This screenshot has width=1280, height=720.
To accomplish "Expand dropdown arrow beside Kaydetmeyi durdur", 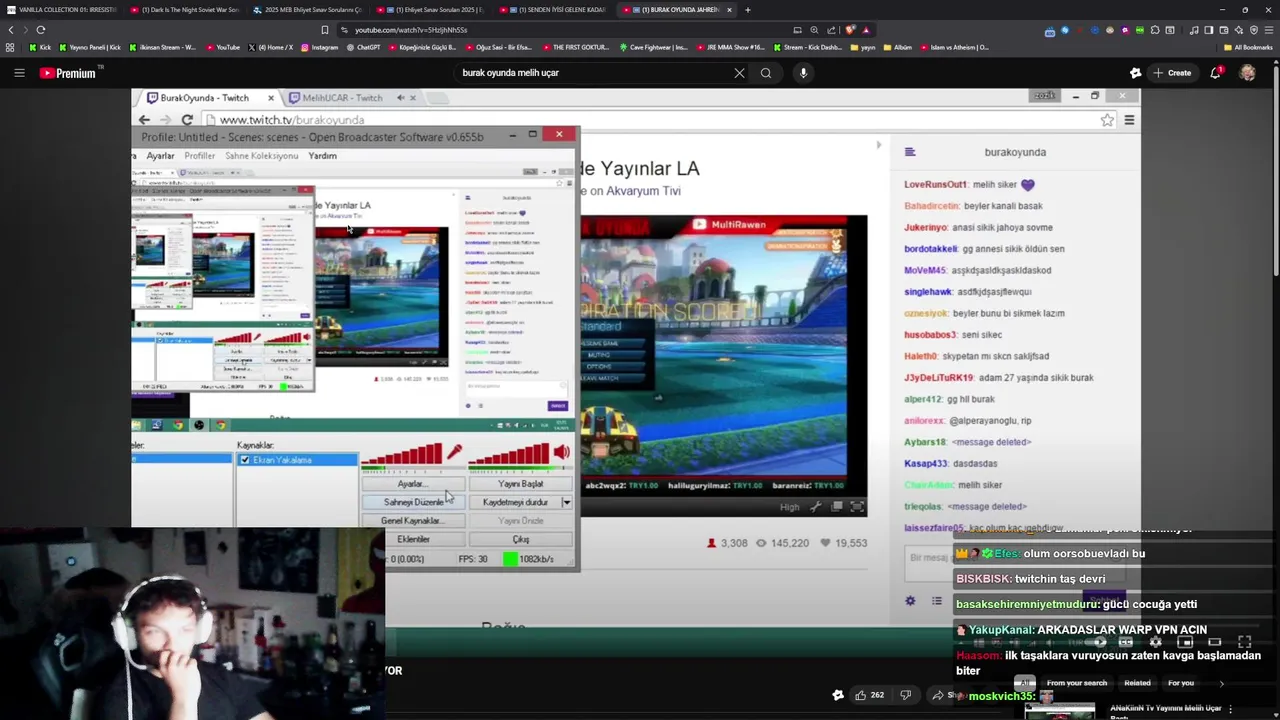I will [567, 502].
